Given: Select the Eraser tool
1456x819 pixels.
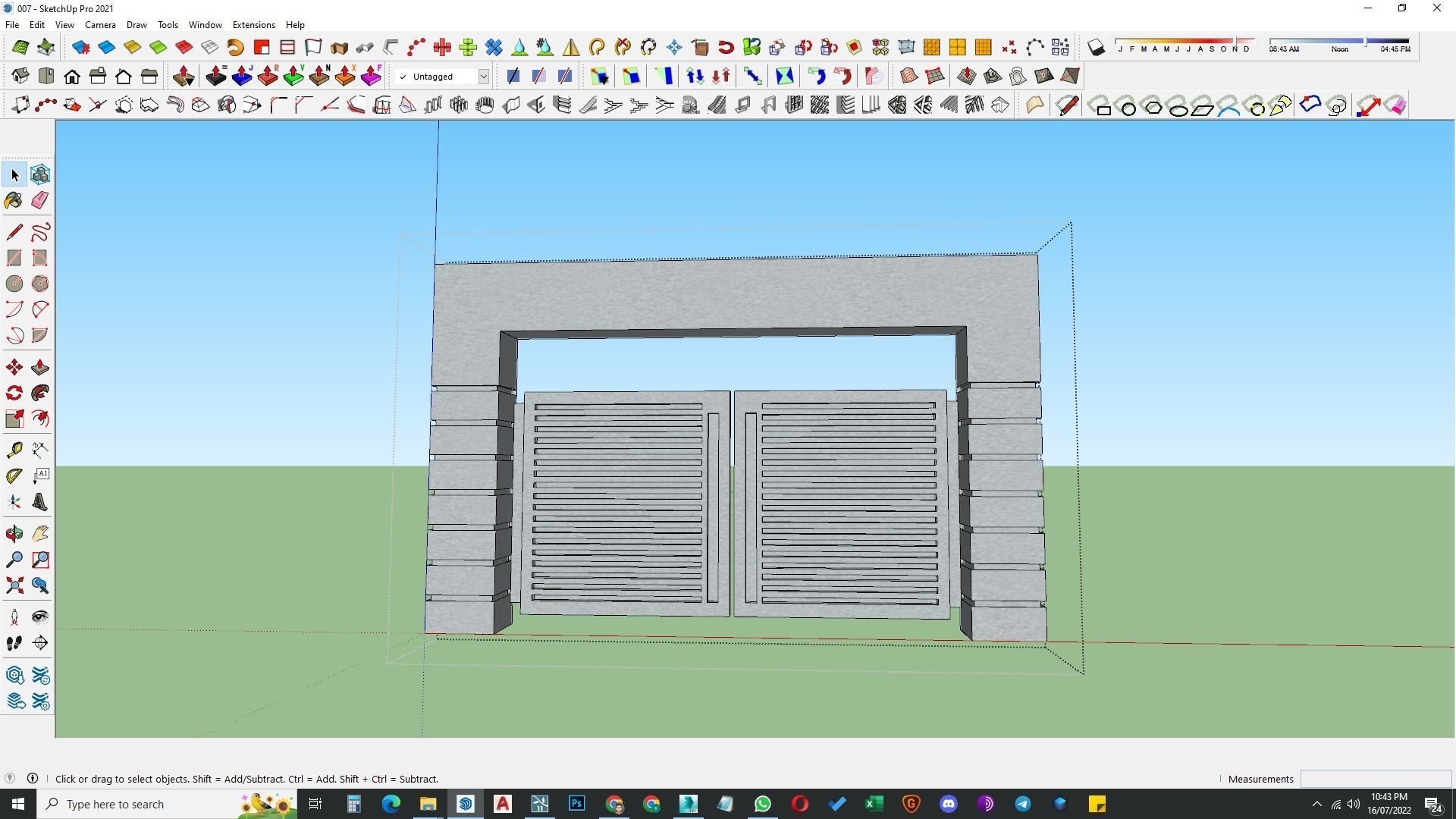Looking at the screenshot, I should point(40,200).
